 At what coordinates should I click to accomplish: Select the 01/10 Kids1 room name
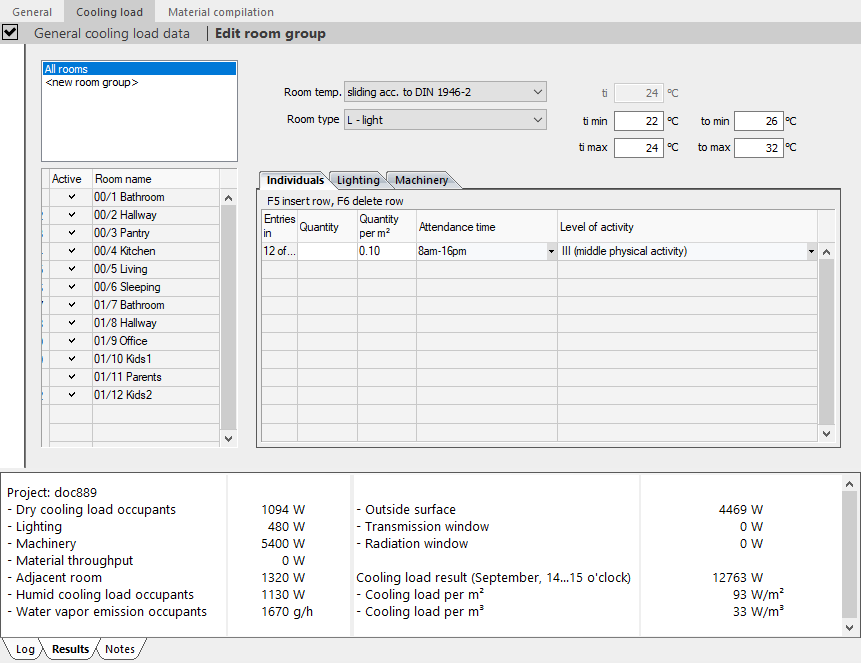pos(122,359)
